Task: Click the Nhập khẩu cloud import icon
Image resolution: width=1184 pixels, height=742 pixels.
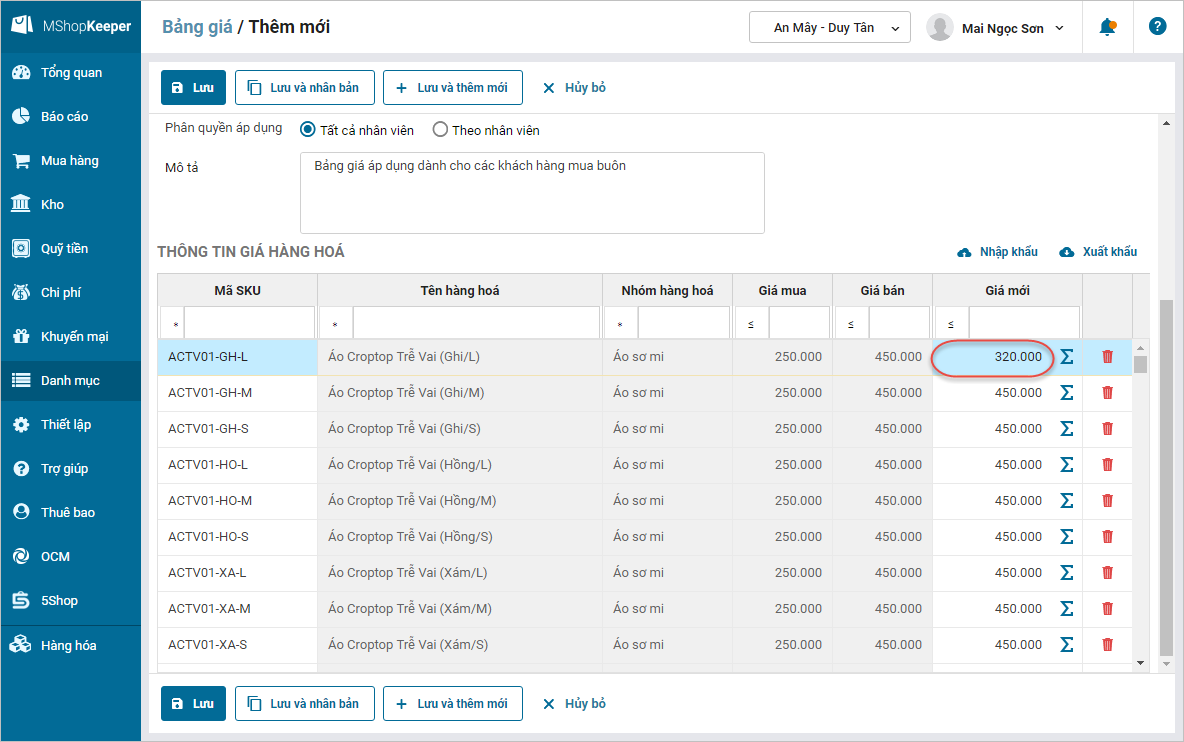Action: (x=964, y=252)
